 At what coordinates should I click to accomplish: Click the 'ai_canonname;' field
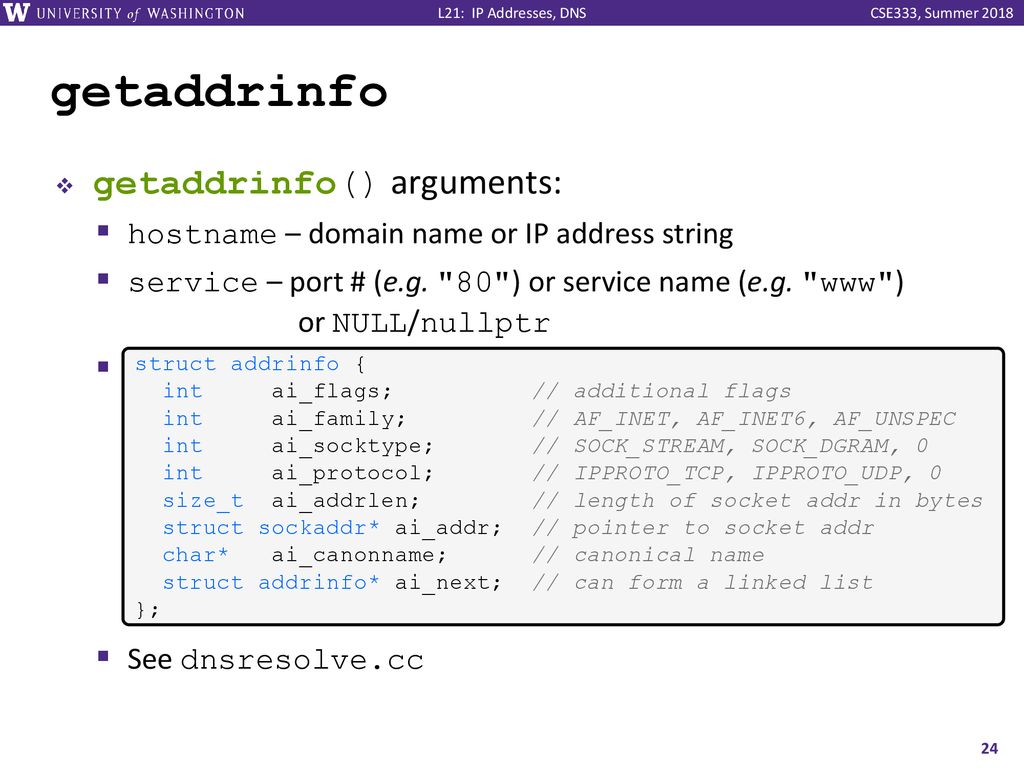click(x=359, y=555)
